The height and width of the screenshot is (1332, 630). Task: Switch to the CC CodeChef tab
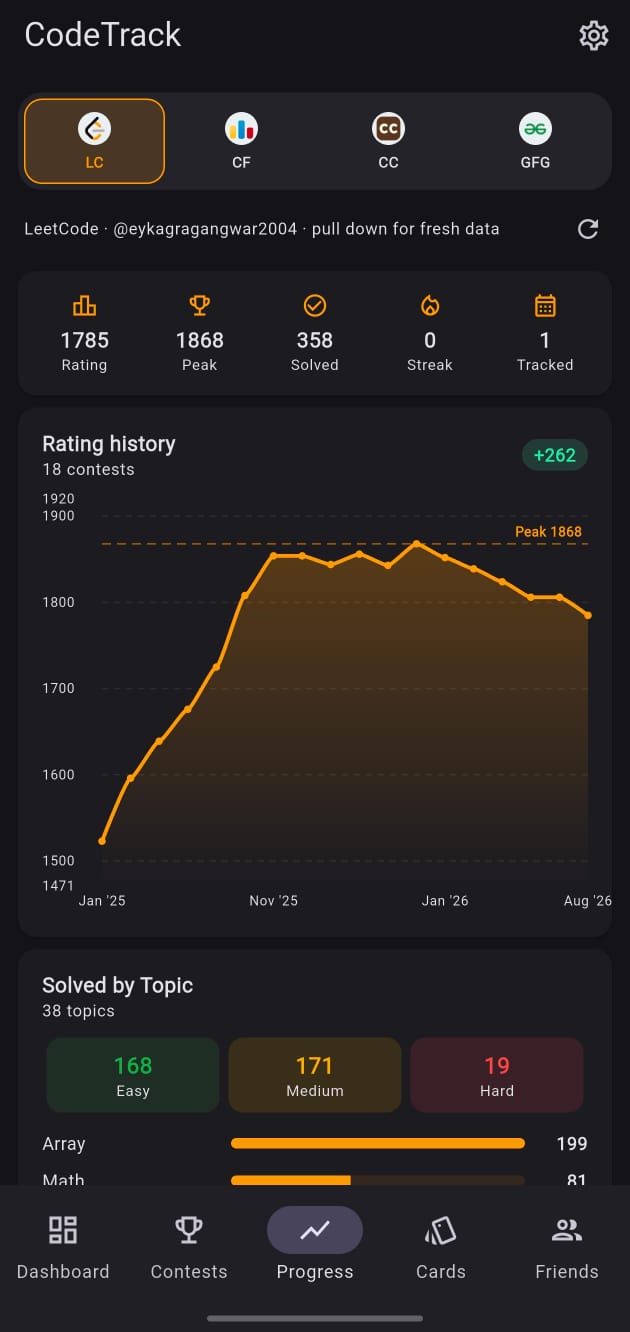[x=388, y=141]
